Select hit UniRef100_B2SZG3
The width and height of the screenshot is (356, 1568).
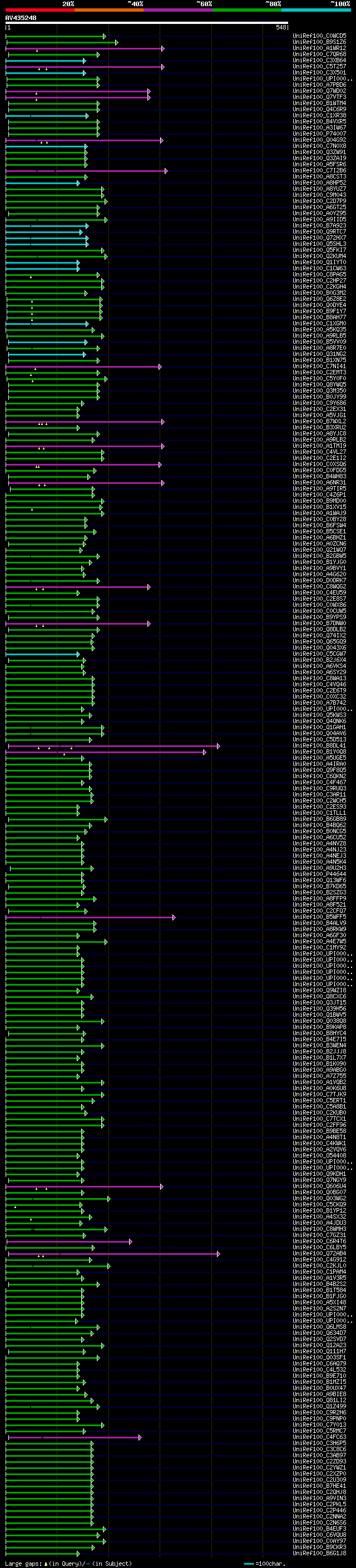(319, 892)
